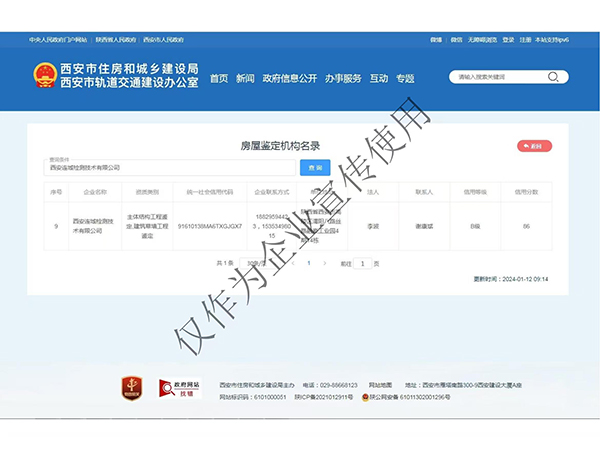Click the red 党政机关 badge icon in footer

point(129,387)
